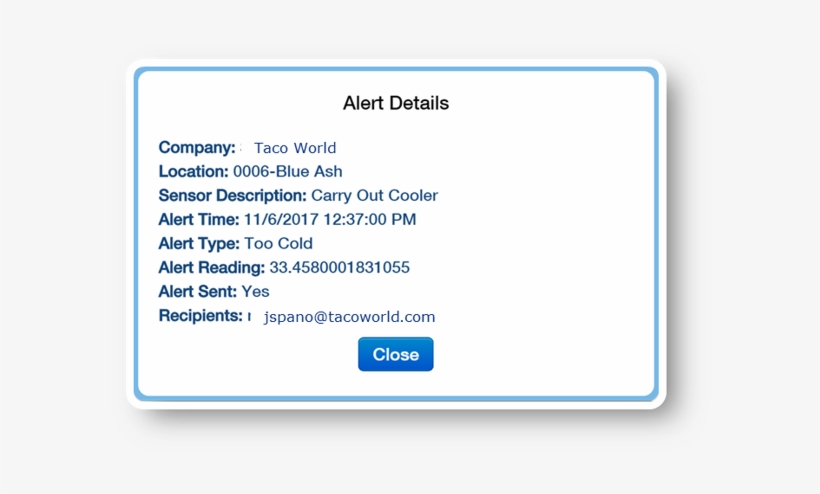Click the Close button
The height and width of the screenshot is (494, 820).
pos(395,354)
